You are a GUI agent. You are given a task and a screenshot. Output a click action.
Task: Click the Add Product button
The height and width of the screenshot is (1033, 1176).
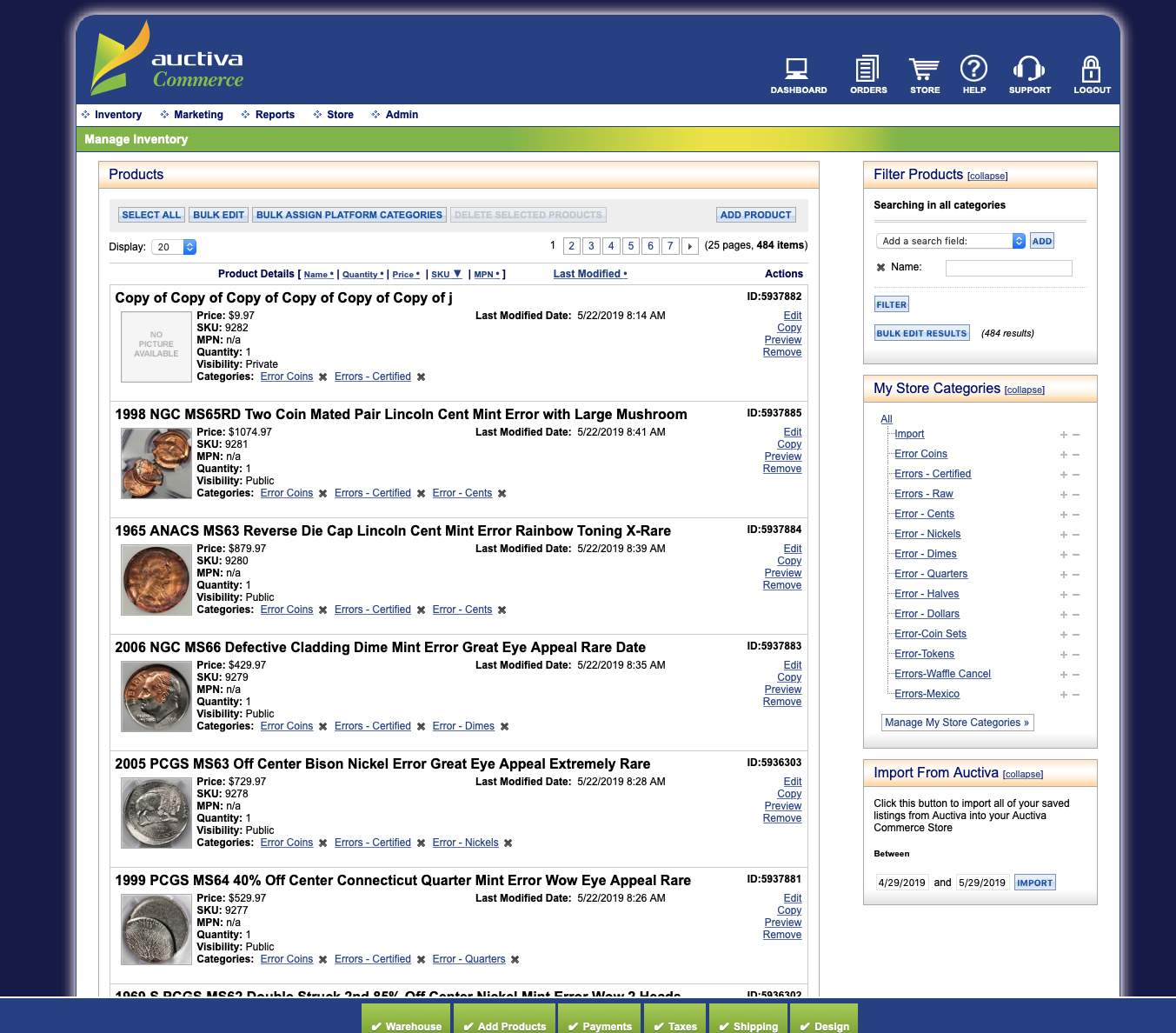click(756, 215)
